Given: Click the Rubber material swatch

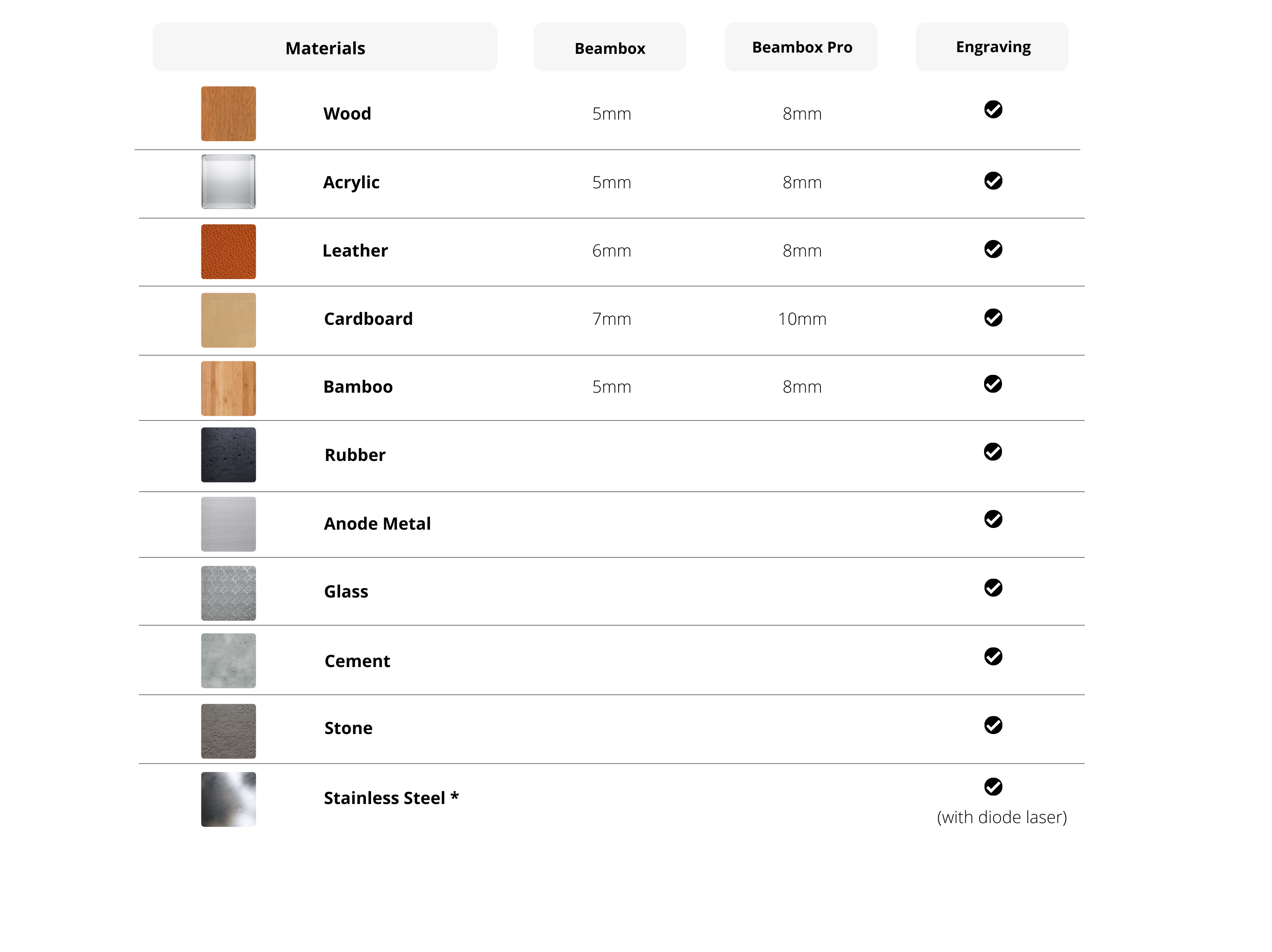Looking at the screenshot, I should (x=228, y=455).
